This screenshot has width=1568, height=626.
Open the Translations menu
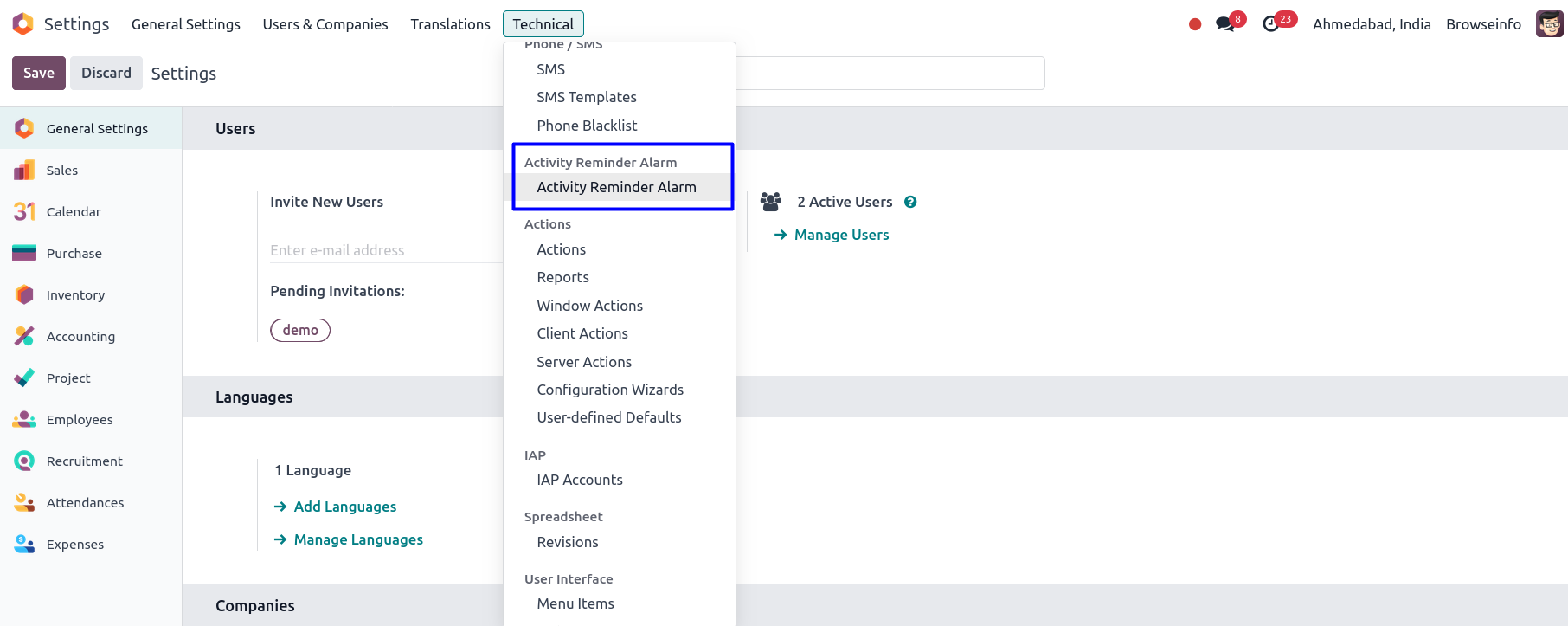(x=450, y=24)
